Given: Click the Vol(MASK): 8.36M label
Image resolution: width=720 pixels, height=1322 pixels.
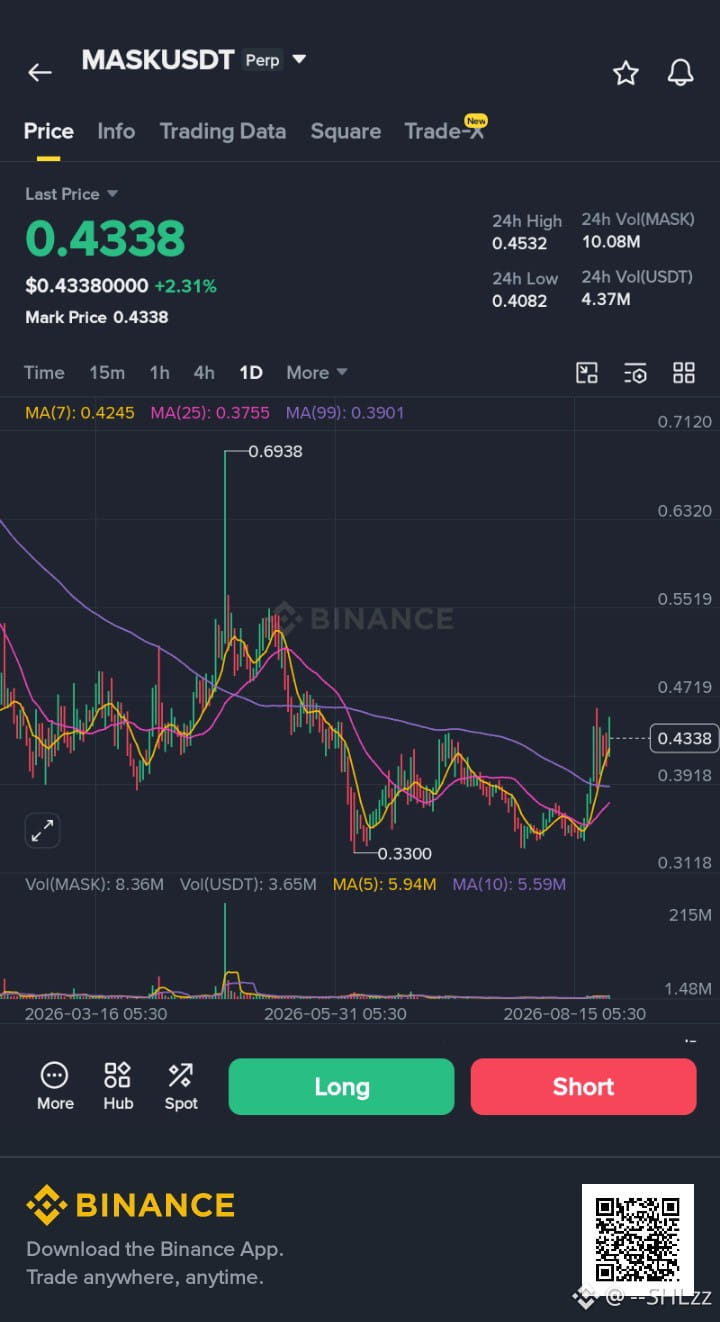Looking at the screenshot, I should click(94, 884).
